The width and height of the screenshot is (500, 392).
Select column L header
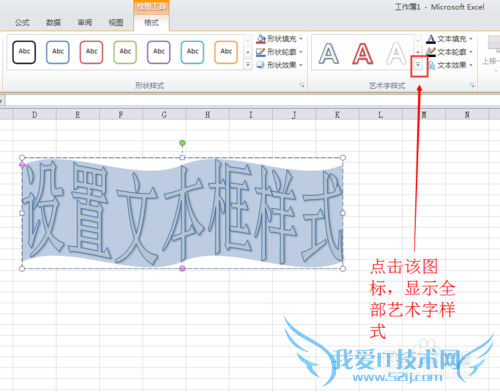point(381,115)
